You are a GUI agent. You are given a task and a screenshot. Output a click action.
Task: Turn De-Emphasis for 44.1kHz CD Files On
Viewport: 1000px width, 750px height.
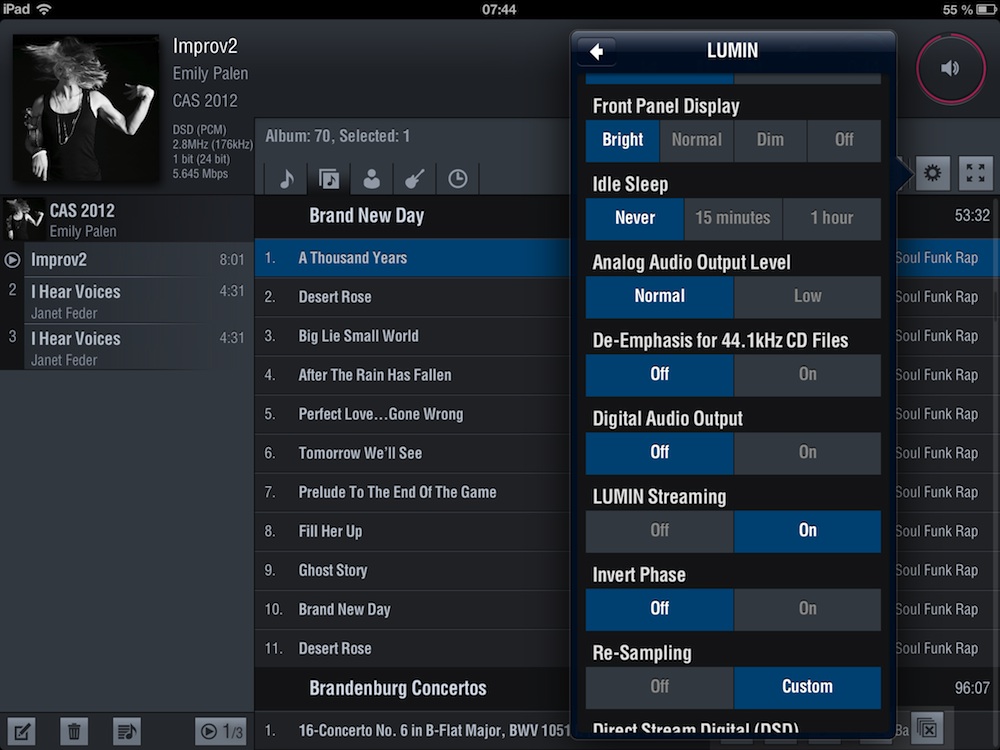(807, 375)
